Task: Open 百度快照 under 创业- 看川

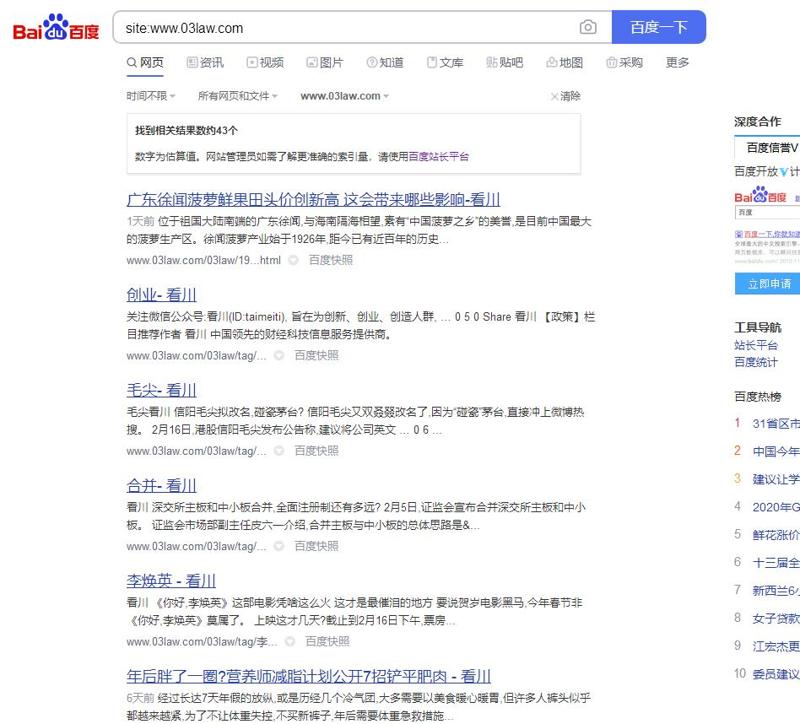Action: (x=316, y=356)
